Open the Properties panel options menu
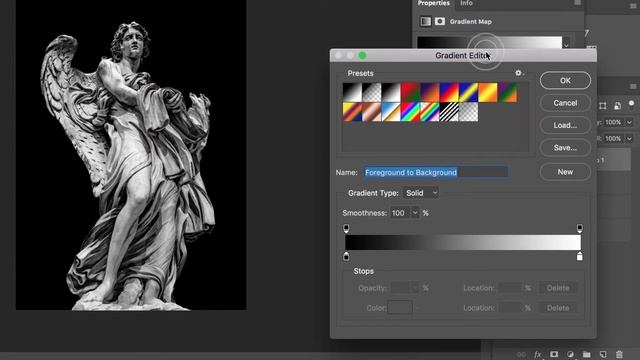640x360 pixels. (577, 3)
